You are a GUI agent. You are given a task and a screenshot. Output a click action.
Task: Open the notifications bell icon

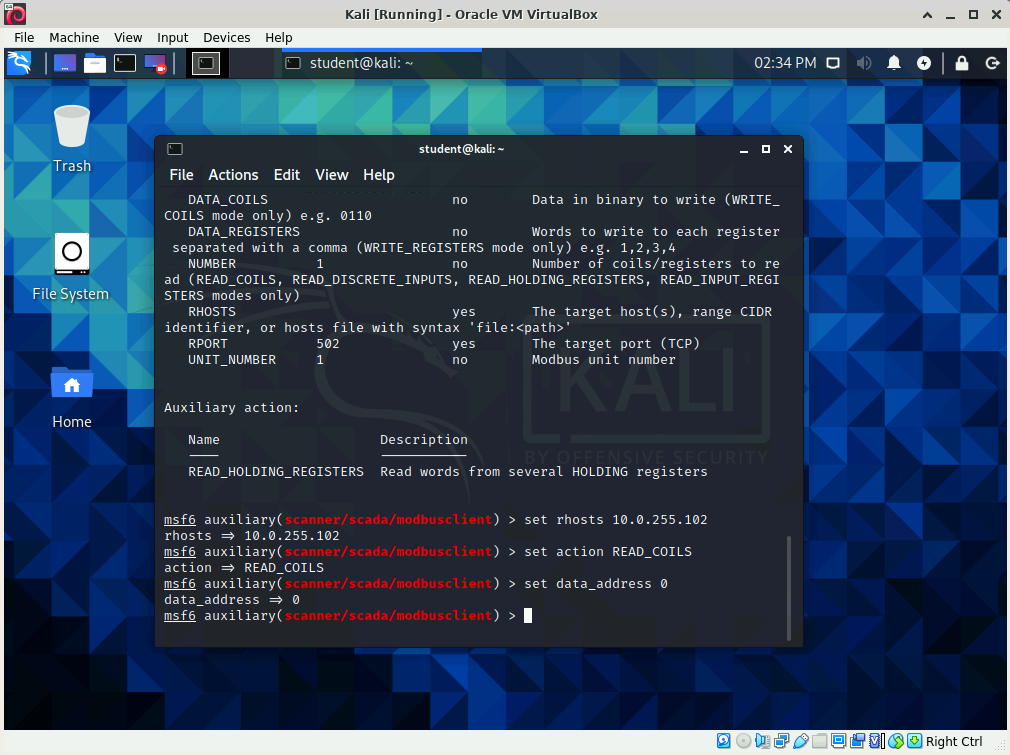[x=894, y=63]
